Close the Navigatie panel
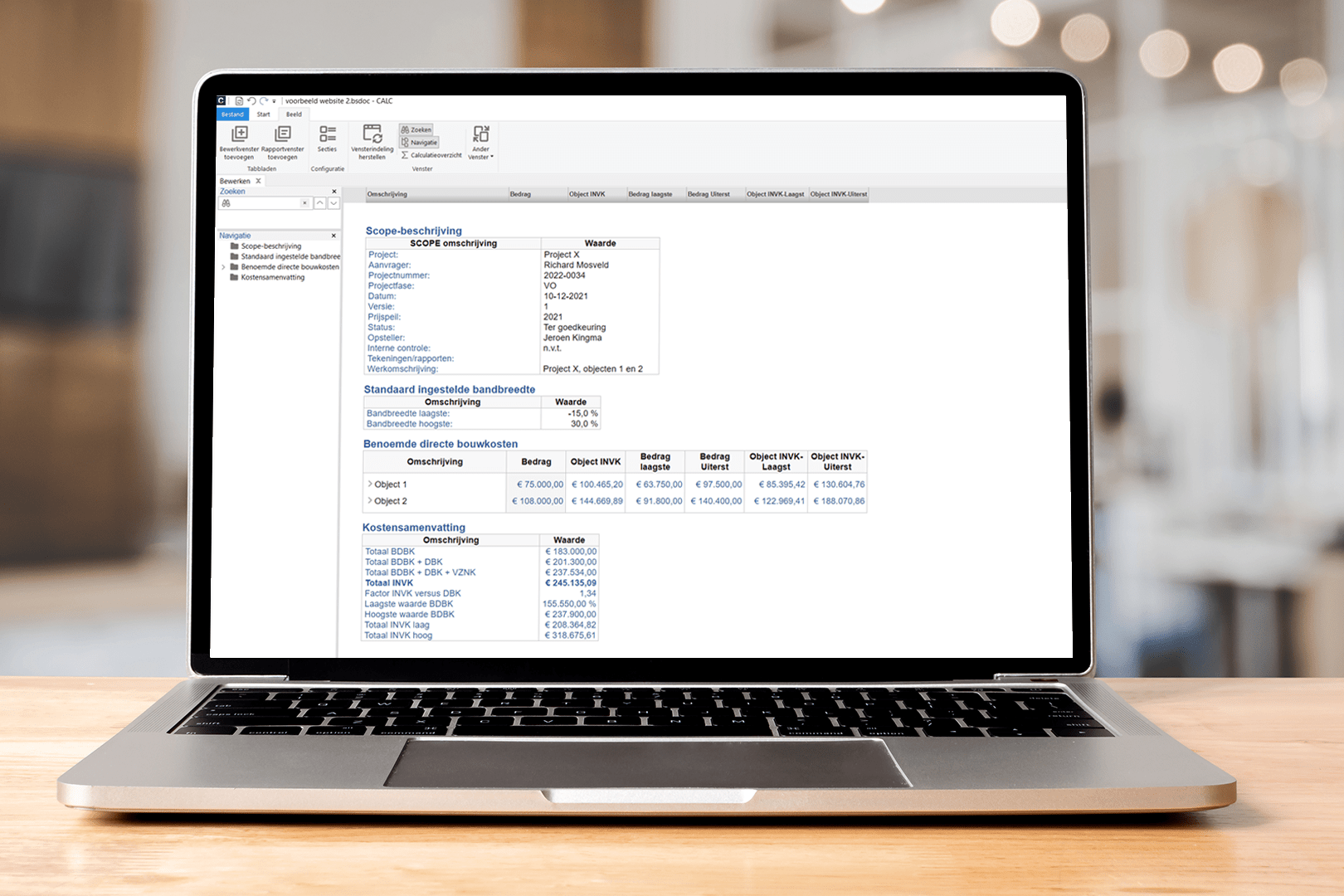This screenshot has height=896, width=1344. (334, 236)
